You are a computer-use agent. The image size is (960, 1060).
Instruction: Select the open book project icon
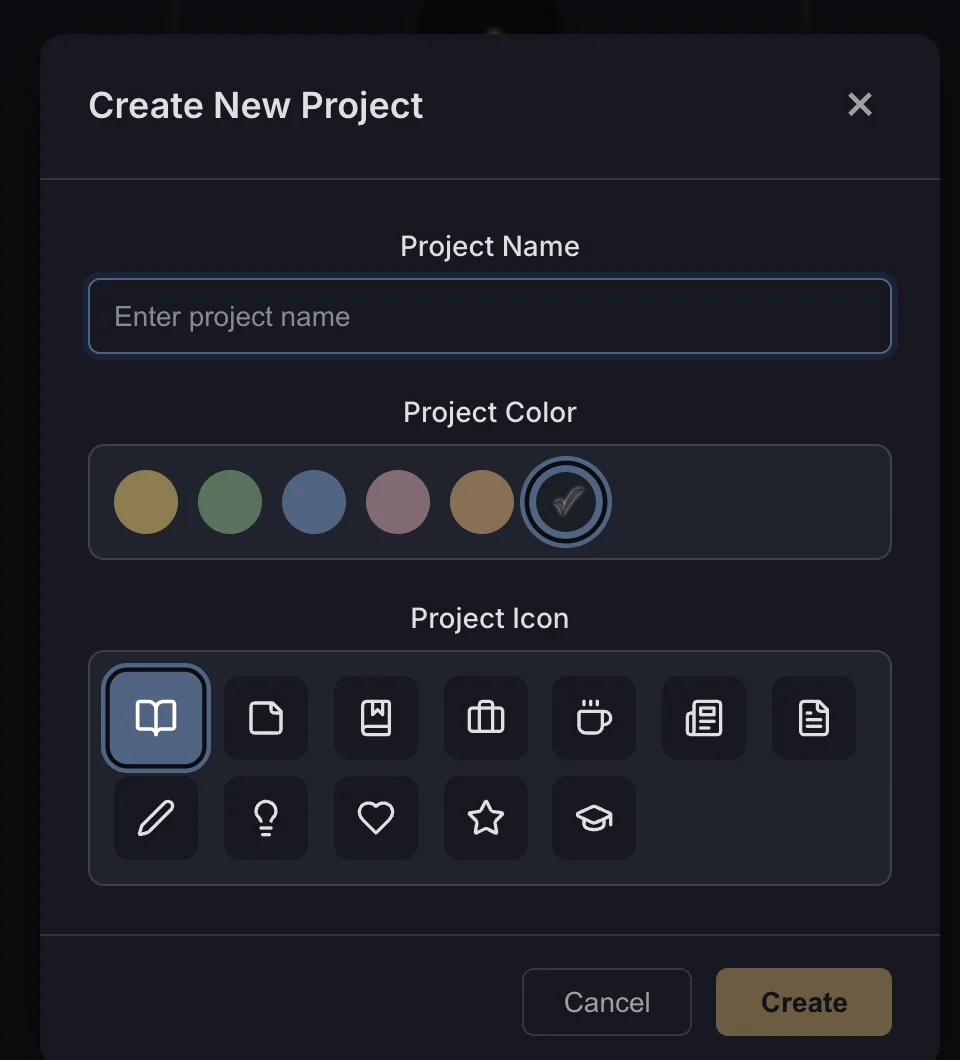tap(156, 718)
